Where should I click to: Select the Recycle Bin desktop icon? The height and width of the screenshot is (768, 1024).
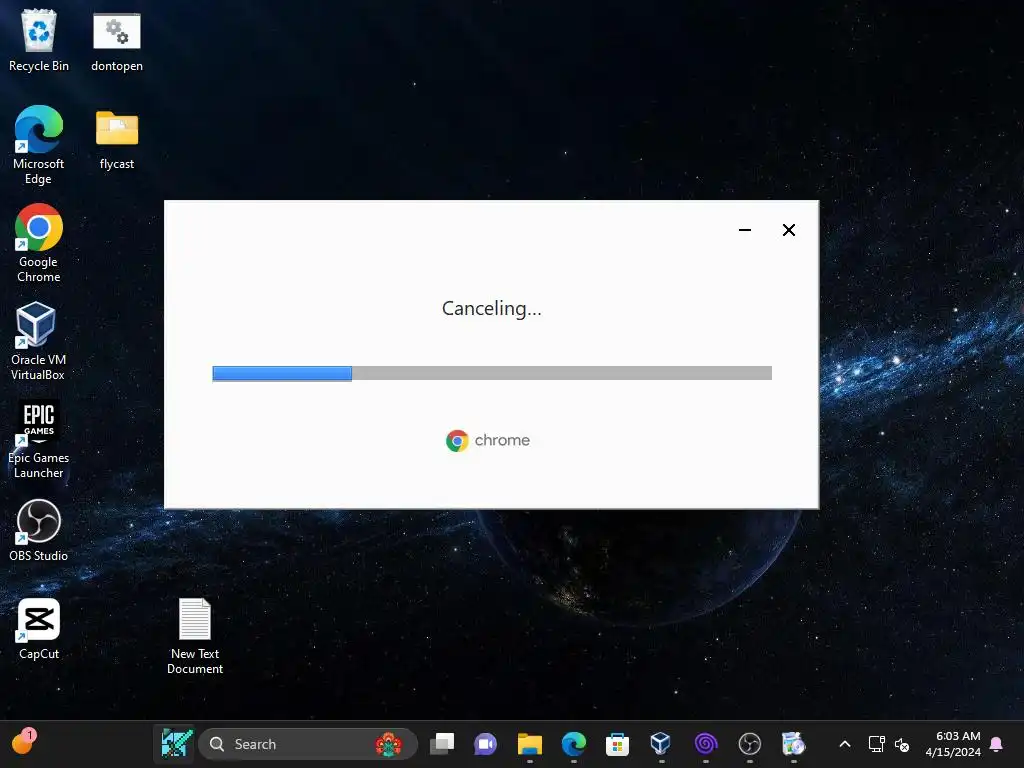coord(39,40)
